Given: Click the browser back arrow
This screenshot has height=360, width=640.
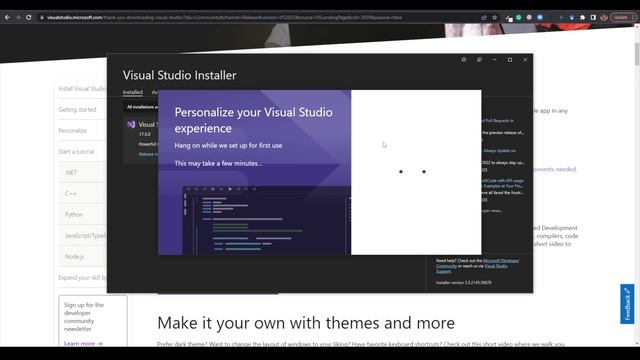Looking at the screenshot, I should (x=7, y=18).
